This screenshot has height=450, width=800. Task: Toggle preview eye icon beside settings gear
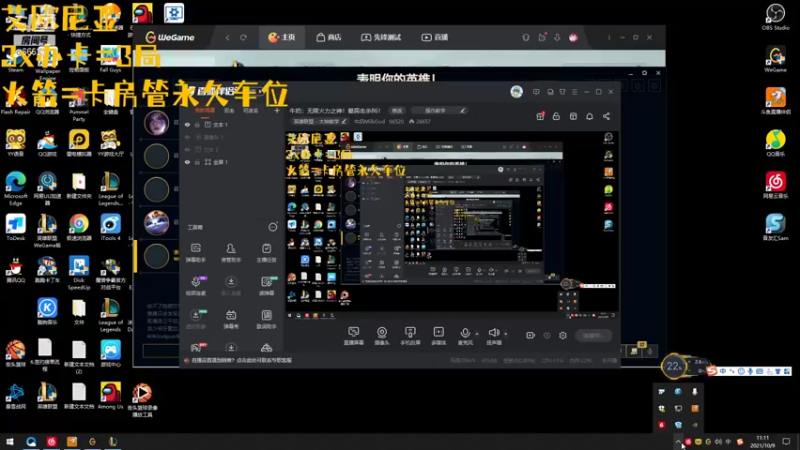[547, 335]
